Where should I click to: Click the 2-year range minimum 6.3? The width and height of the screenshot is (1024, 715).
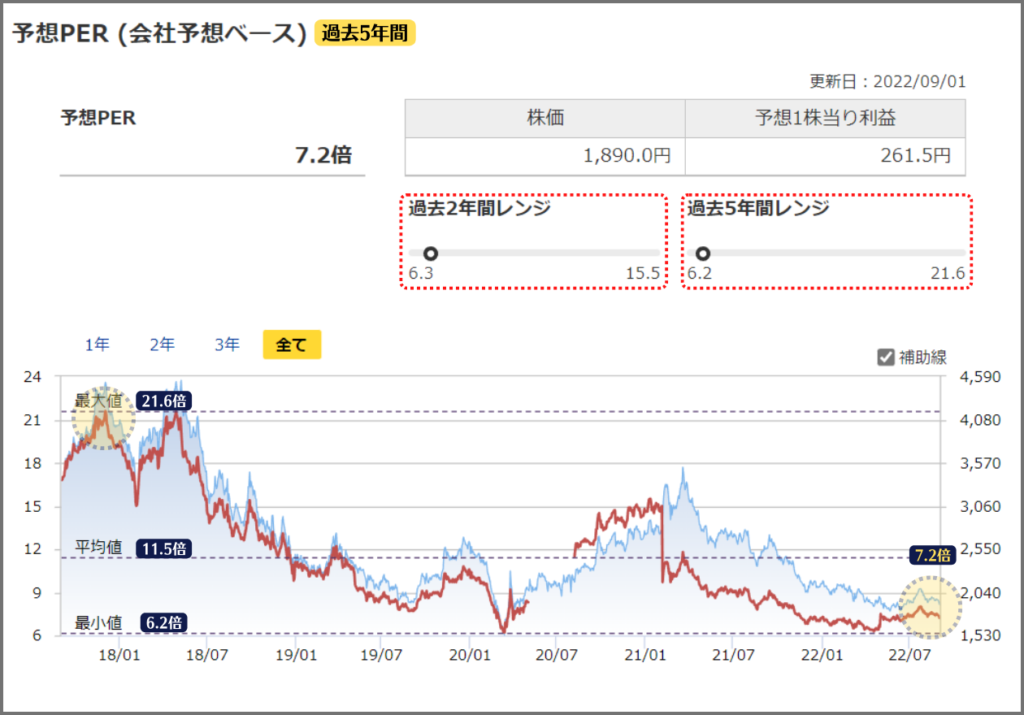click(421, 273)
